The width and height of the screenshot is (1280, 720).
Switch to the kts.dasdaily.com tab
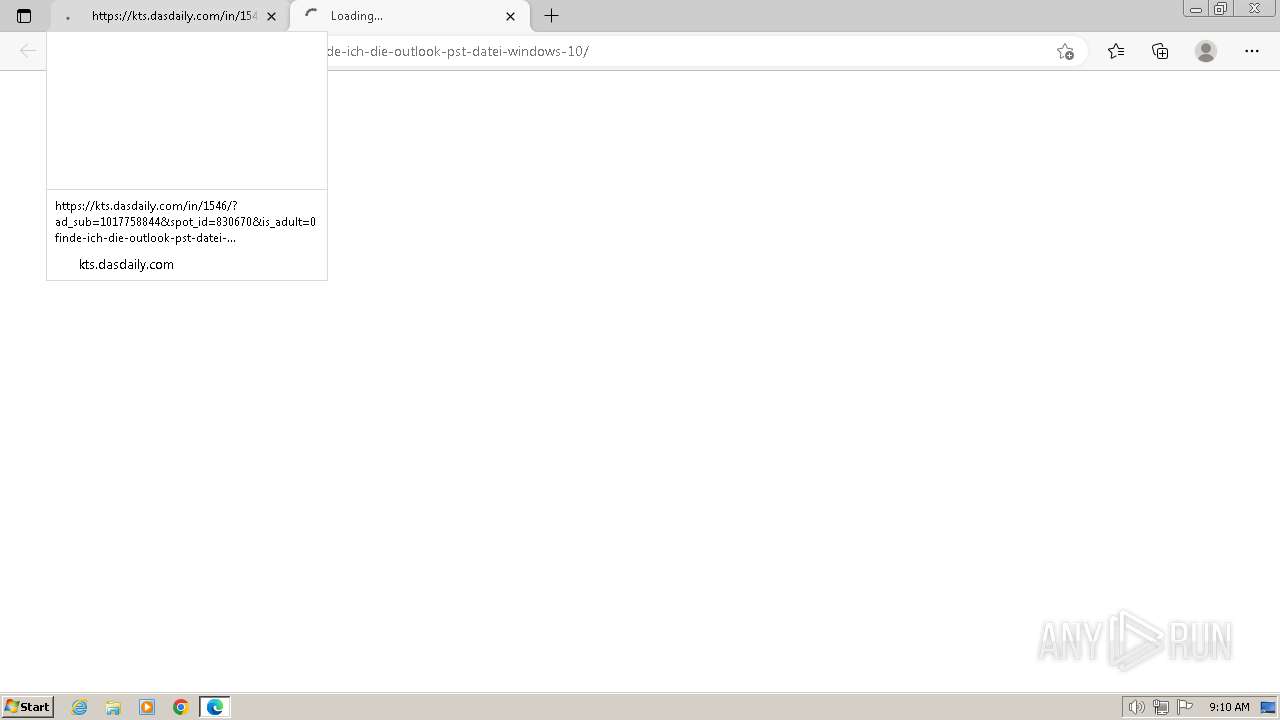point(170,16)
